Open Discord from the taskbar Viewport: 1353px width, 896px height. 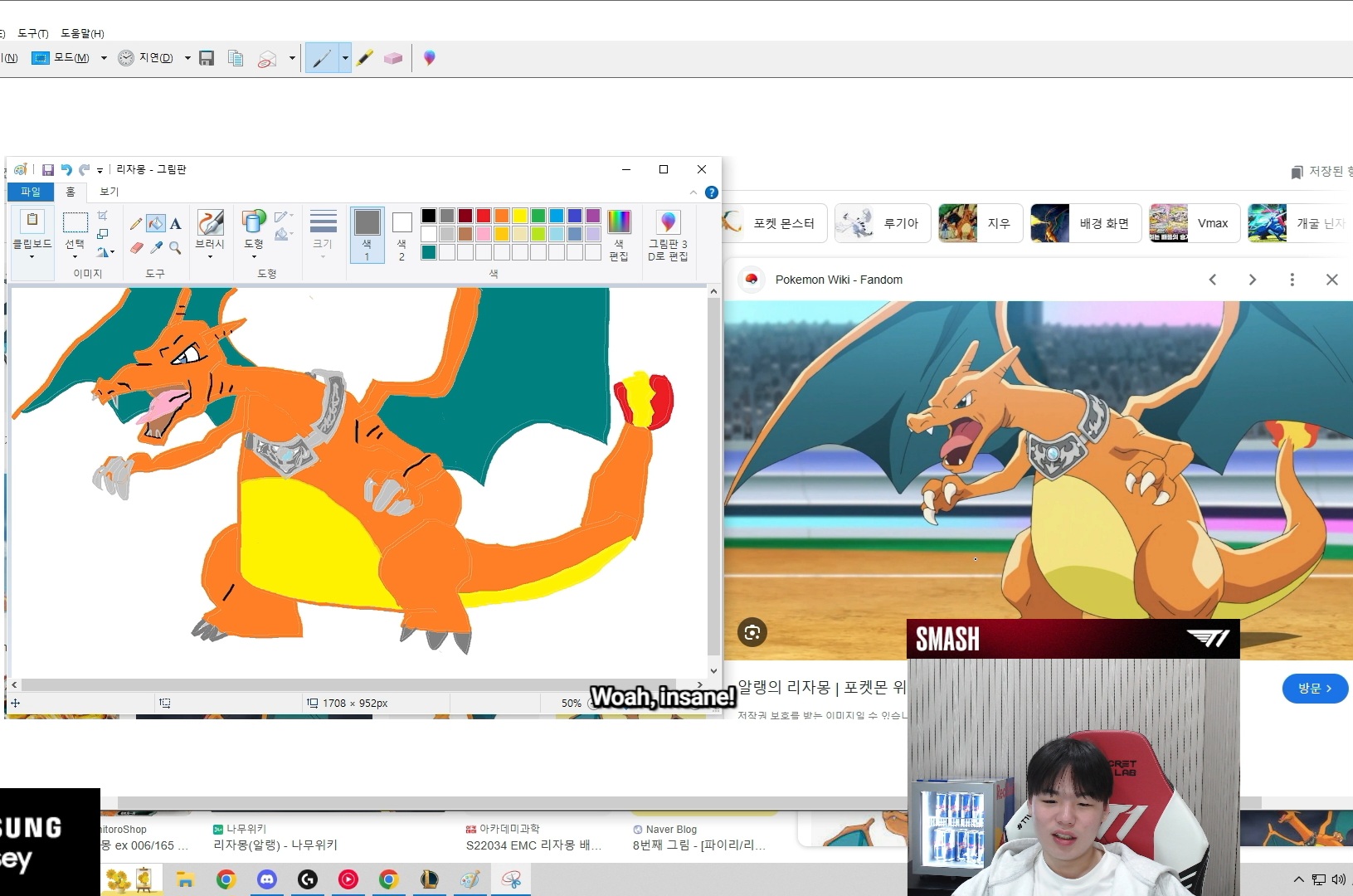coord(267,879)
